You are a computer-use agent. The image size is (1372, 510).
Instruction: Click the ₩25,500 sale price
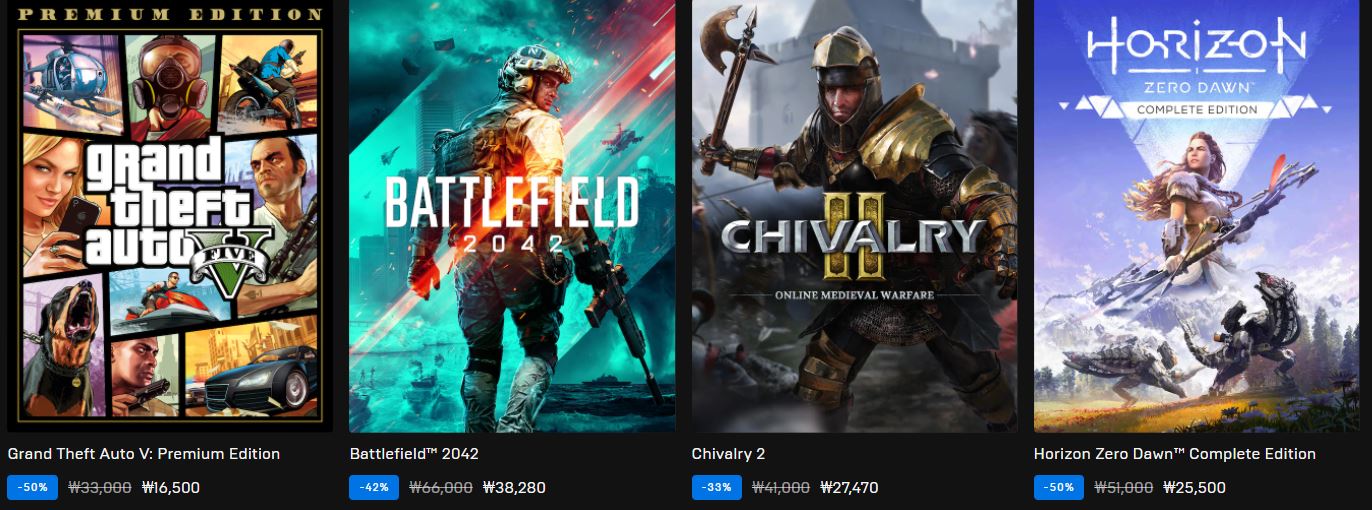tap(1194, 488)
